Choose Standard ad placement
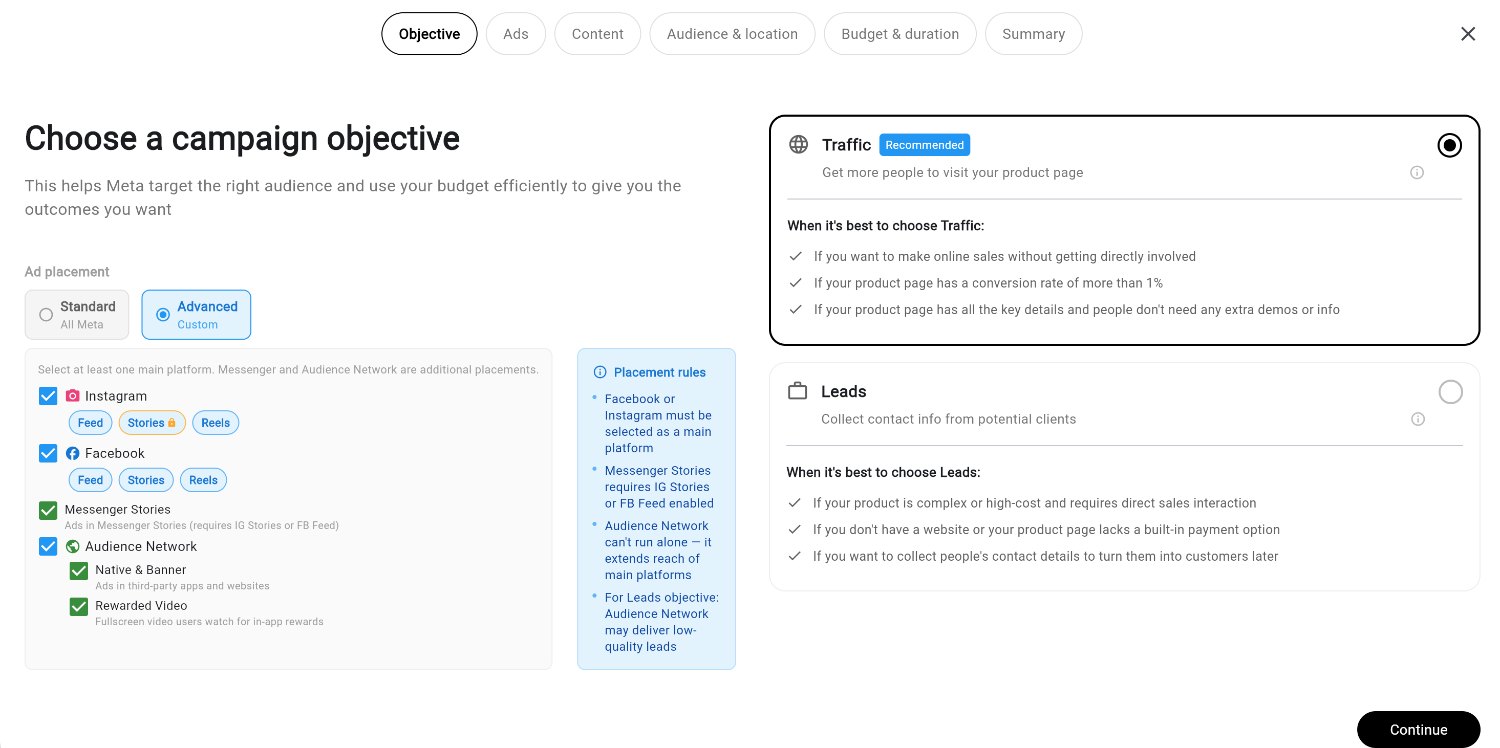 coord(77,315)
